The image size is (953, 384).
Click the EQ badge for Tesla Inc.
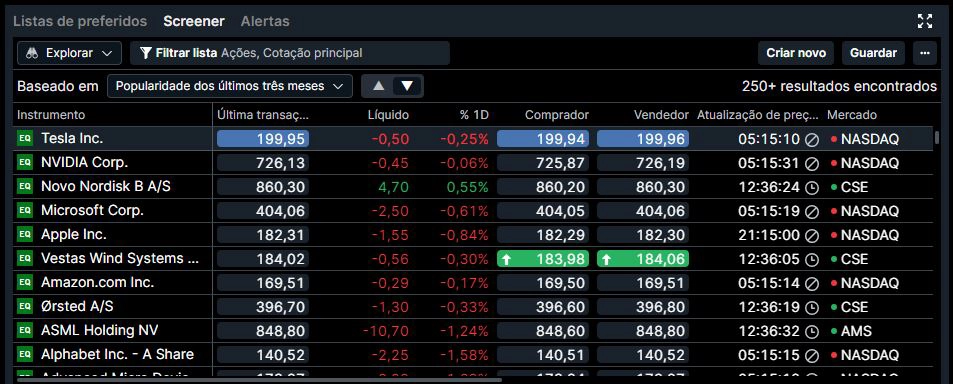(24, 139)
